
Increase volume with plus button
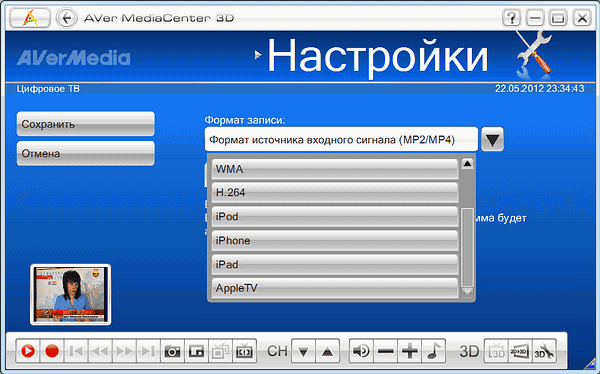(x=410, y=351)
